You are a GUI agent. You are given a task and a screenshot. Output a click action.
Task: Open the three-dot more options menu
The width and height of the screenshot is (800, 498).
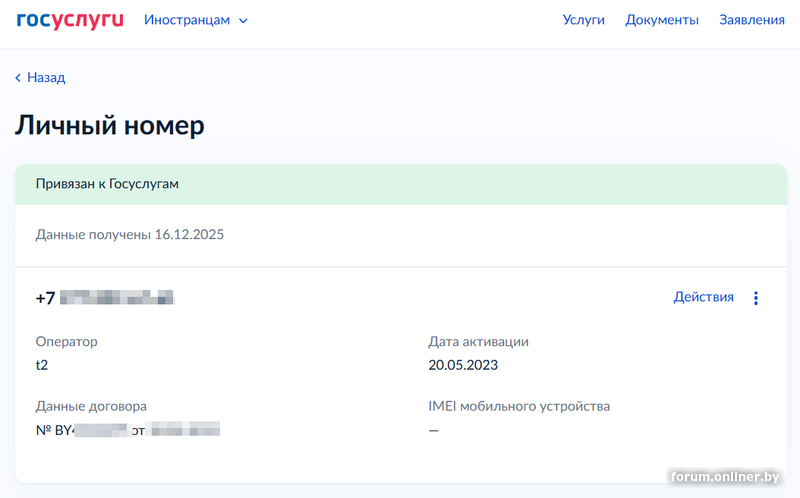point(756,298)
